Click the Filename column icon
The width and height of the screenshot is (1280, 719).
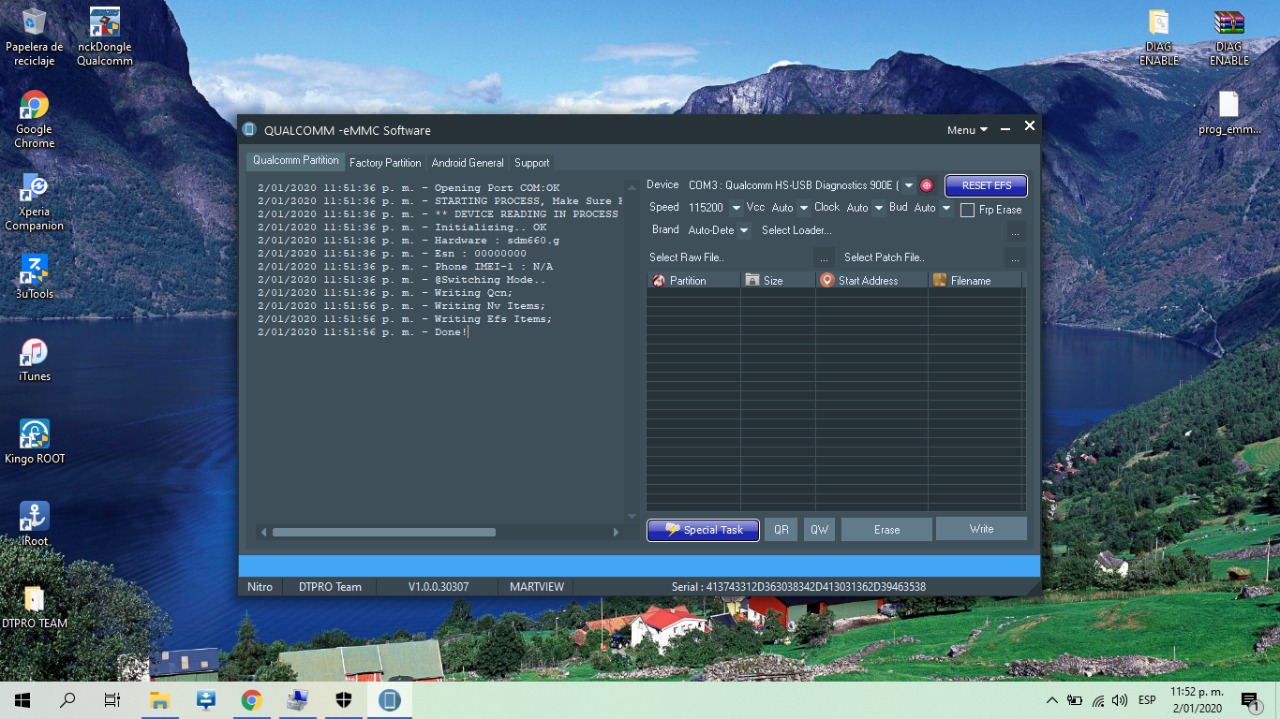point(939,281)
